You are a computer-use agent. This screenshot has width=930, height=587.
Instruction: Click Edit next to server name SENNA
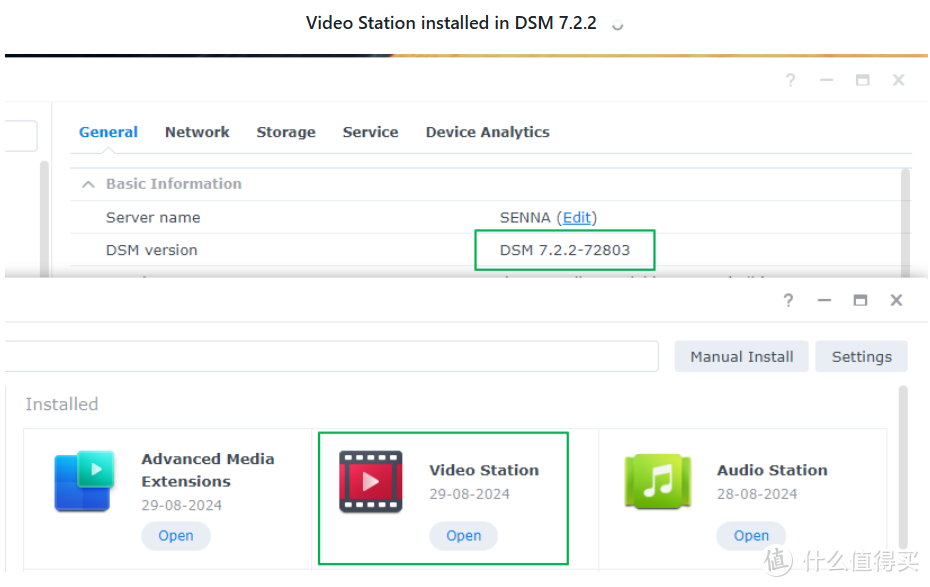click(577, 217)
